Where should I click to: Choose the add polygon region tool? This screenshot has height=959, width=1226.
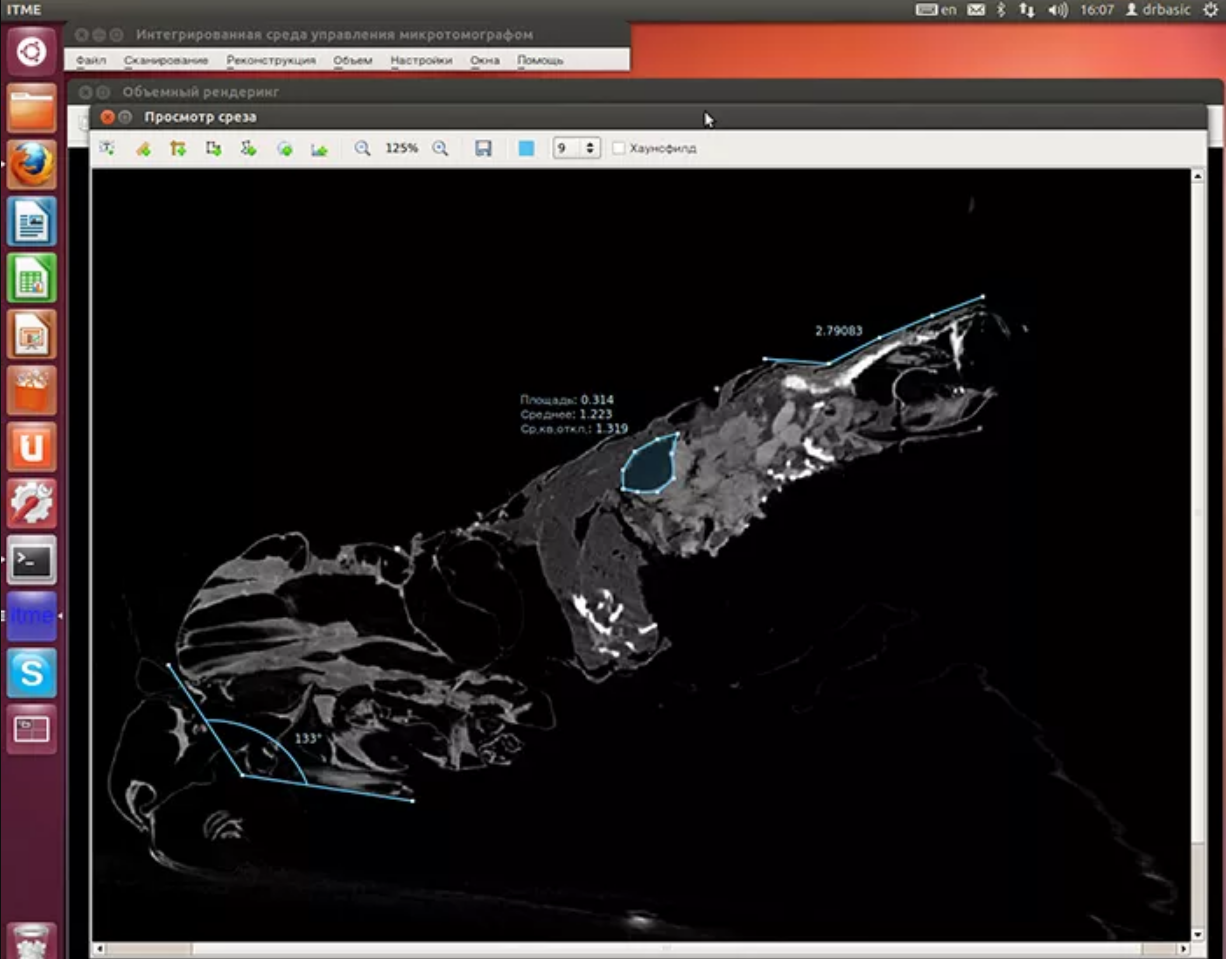tap(249, 148)
